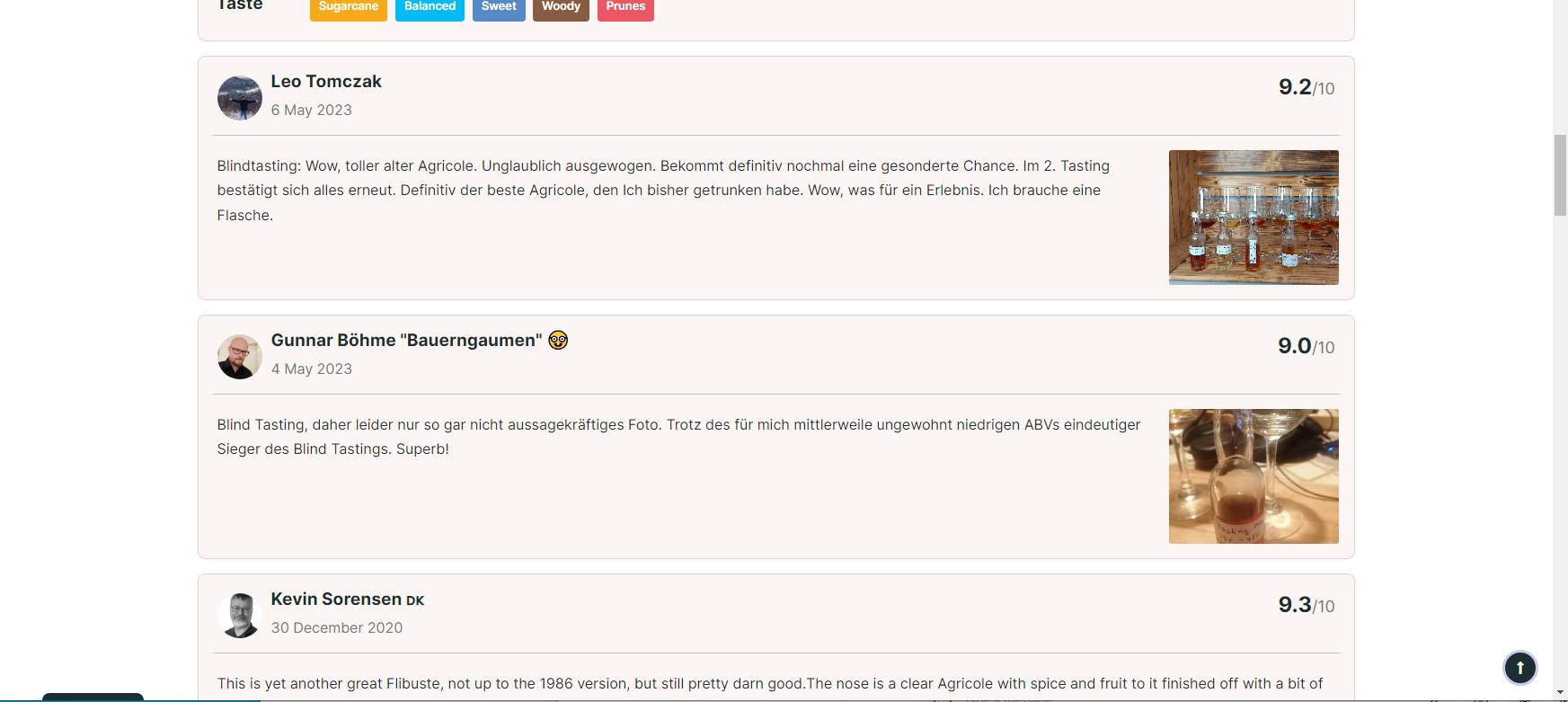Select the Woody taste tag
Screen dimensions: 1568x702
(x=561, y=7)
